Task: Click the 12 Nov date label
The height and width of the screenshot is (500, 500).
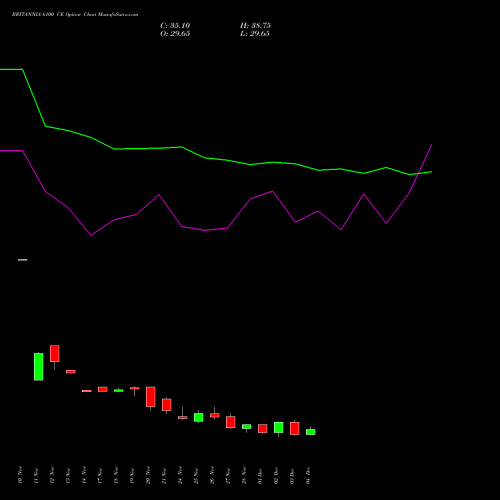Action: click(x=52, y=475)
